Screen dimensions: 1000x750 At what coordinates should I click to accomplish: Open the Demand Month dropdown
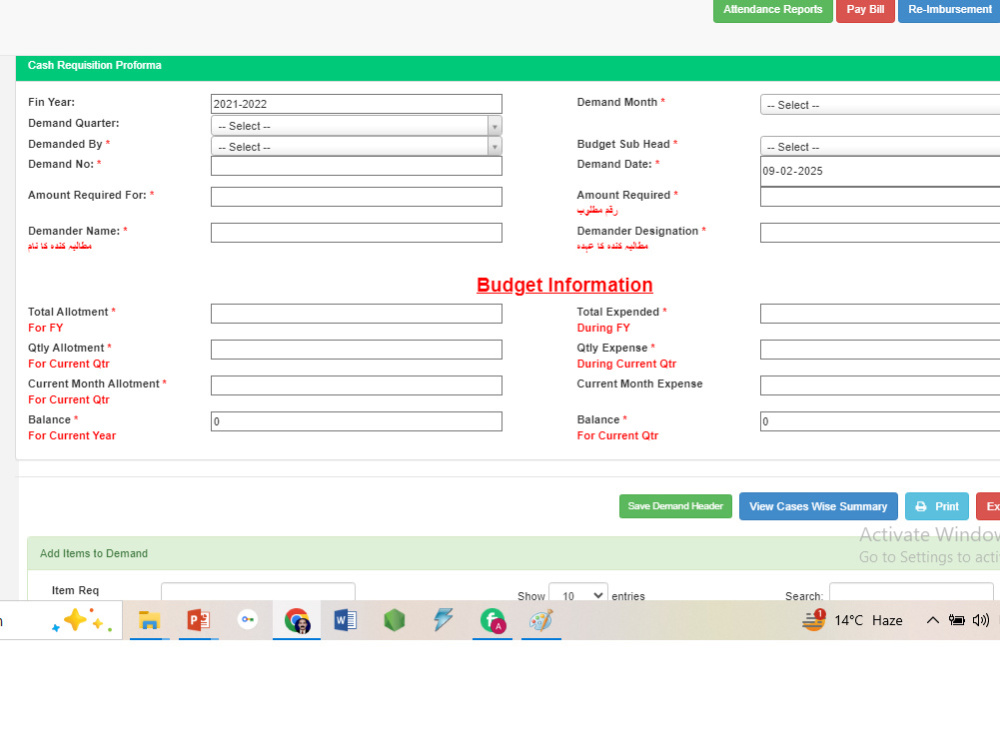click(880, 105)
